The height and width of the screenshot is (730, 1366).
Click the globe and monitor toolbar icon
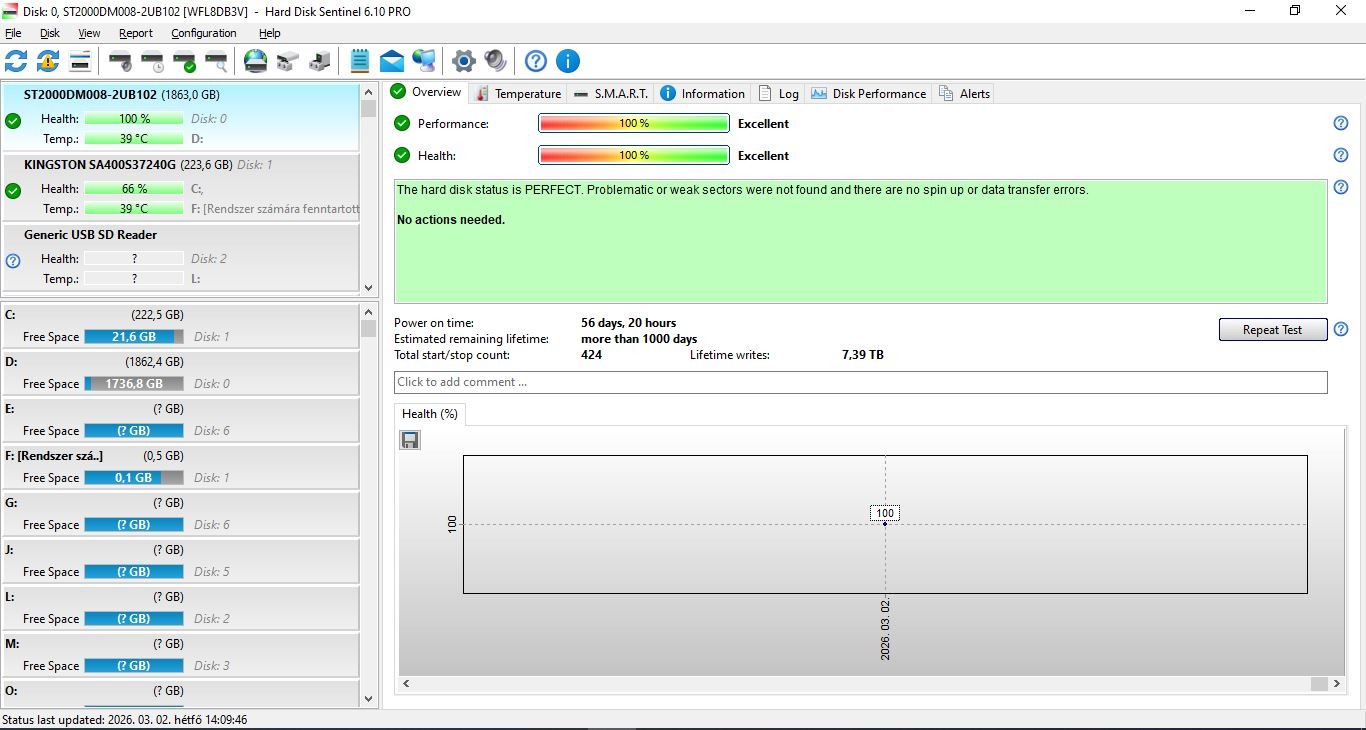[x=424, y=61]
